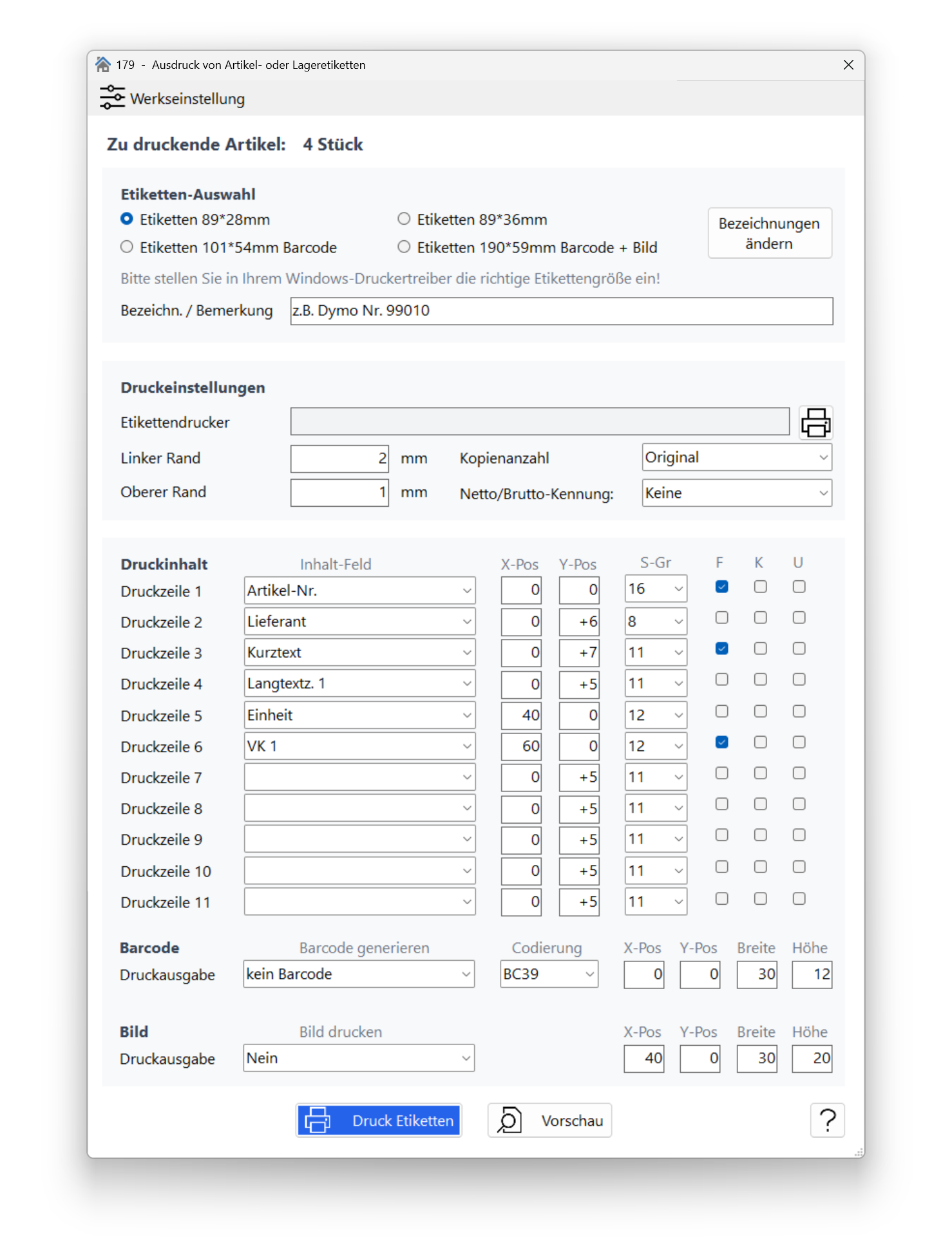Click the printer selection icon
This screenshot has height=1259, width=952.
click(815, 422)
